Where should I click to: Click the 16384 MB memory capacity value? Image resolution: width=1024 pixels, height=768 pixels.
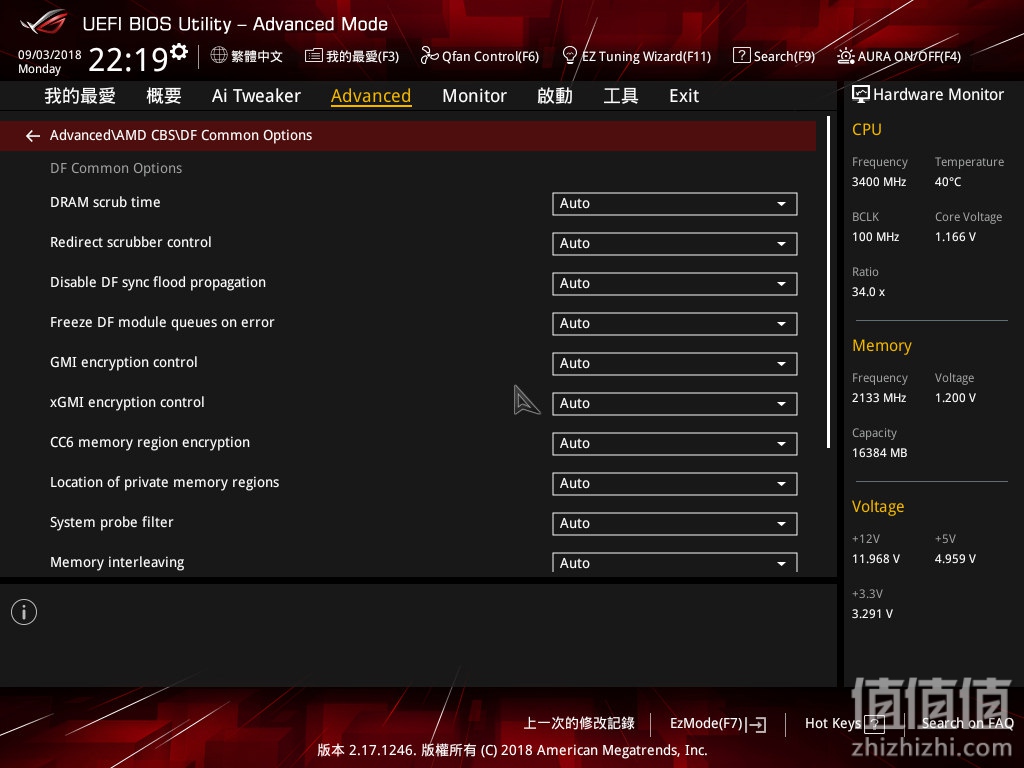pyautogui.click(x=880, y=453)
